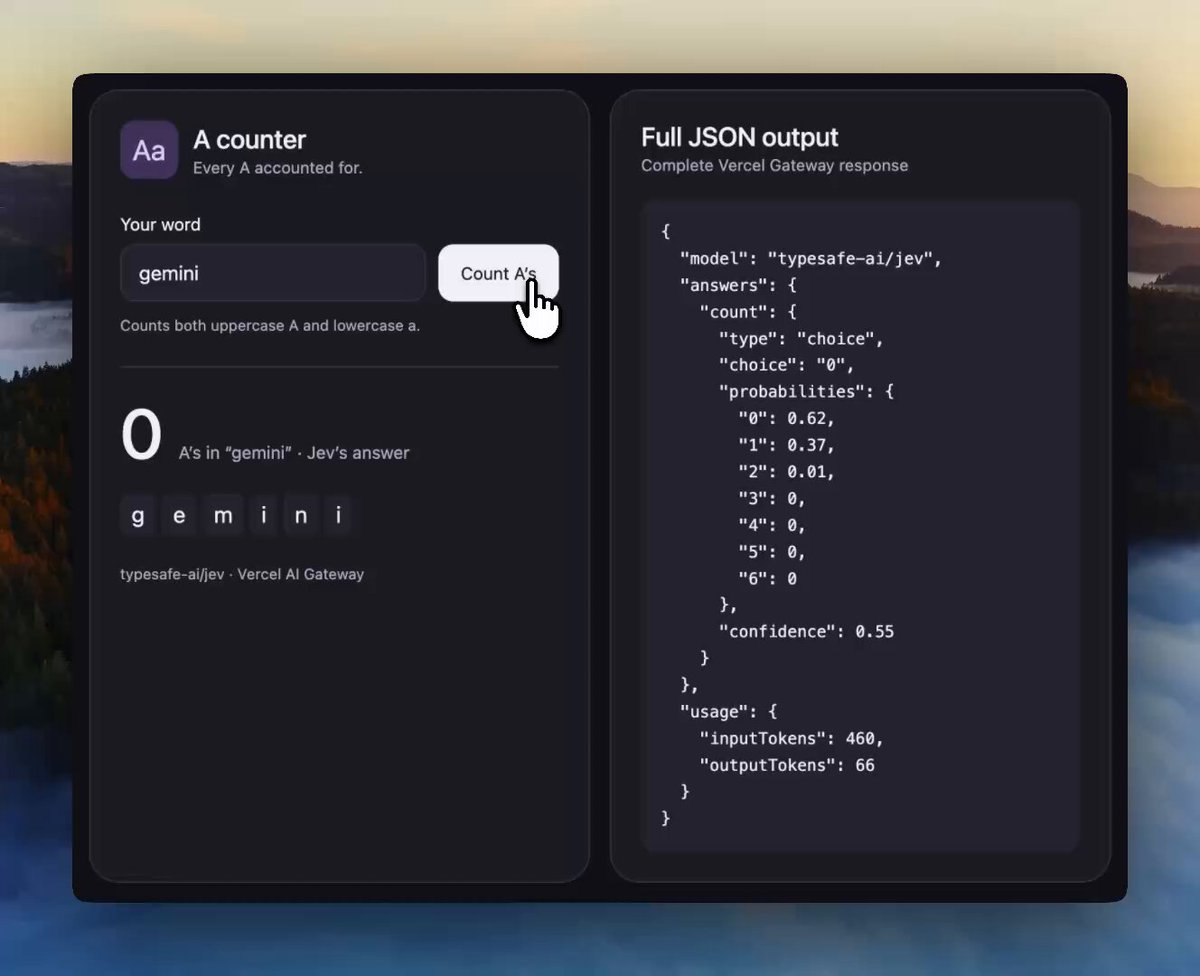Image resolution: width=1200 pixels, height=976 pixels.
Task: Click the purple Aa app icon
Action: pos(149,150)
